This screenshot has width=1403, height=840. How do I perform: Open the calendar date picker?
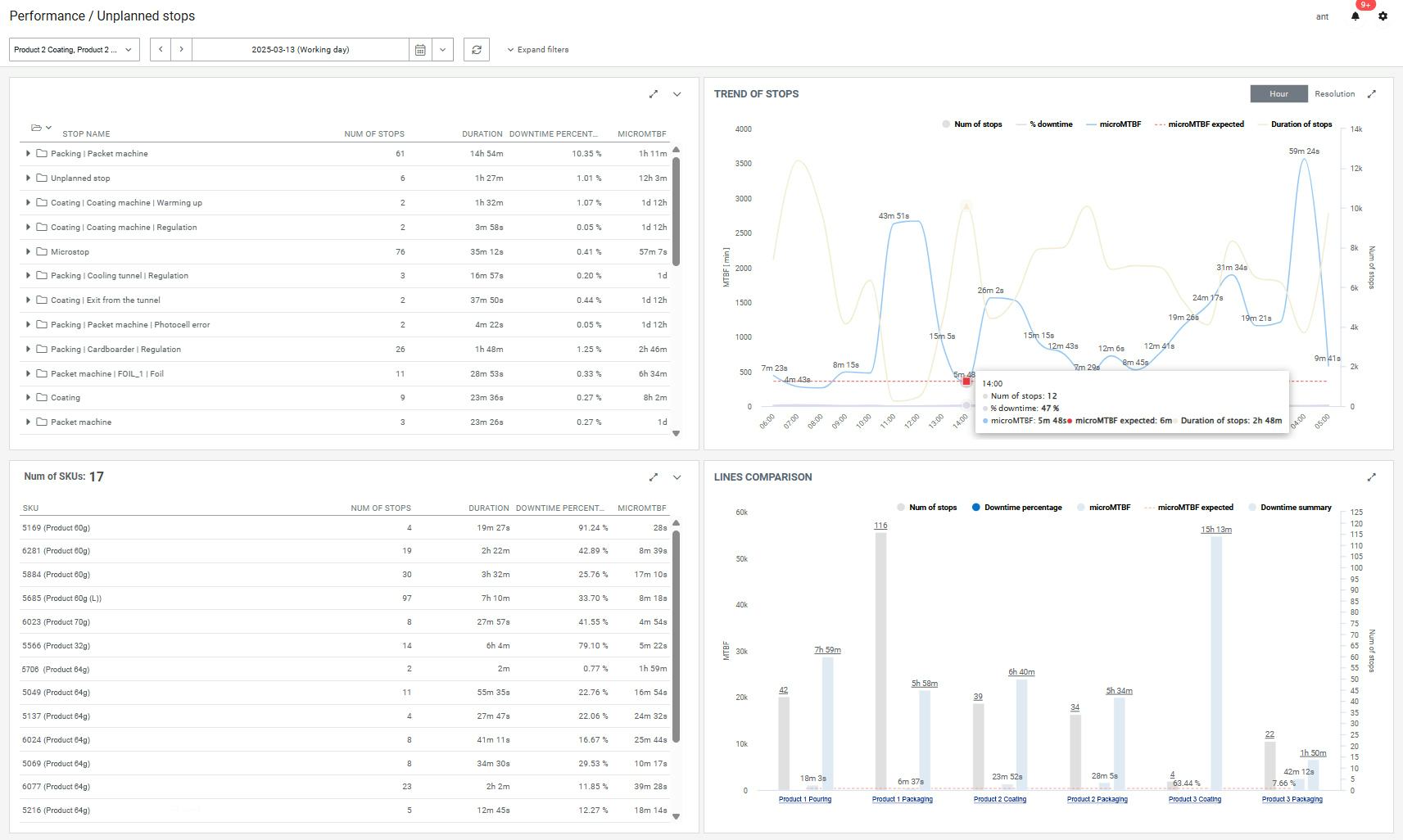tap(420, 50)
